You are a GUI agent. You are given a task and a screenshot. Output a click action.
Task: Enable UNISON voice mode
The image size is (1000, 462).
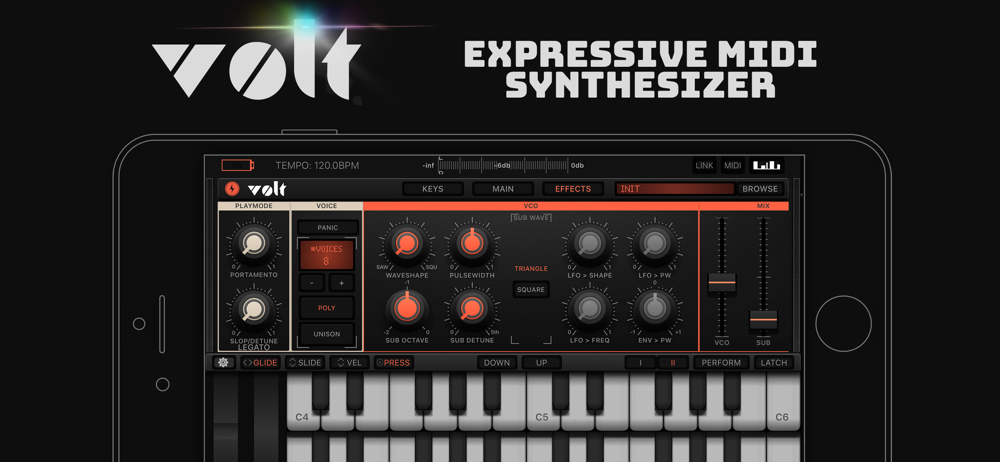(x=327, y=334)
